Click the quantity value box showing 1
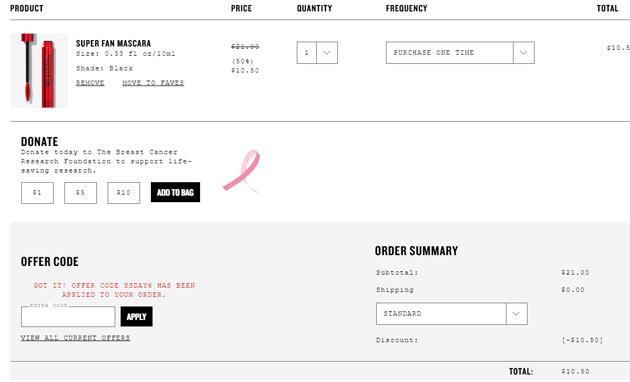This screenshot has width=630, height=382. tap(307, 53)
